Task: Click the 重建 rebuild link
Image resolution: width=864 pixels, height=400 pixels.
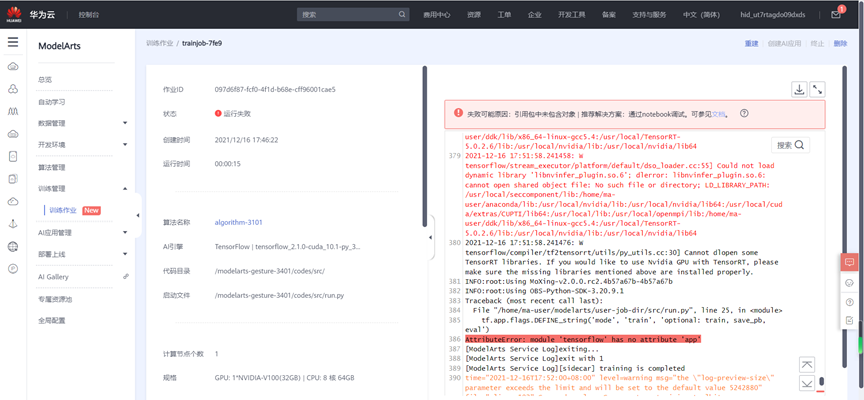Action: [x=752, y=44]
